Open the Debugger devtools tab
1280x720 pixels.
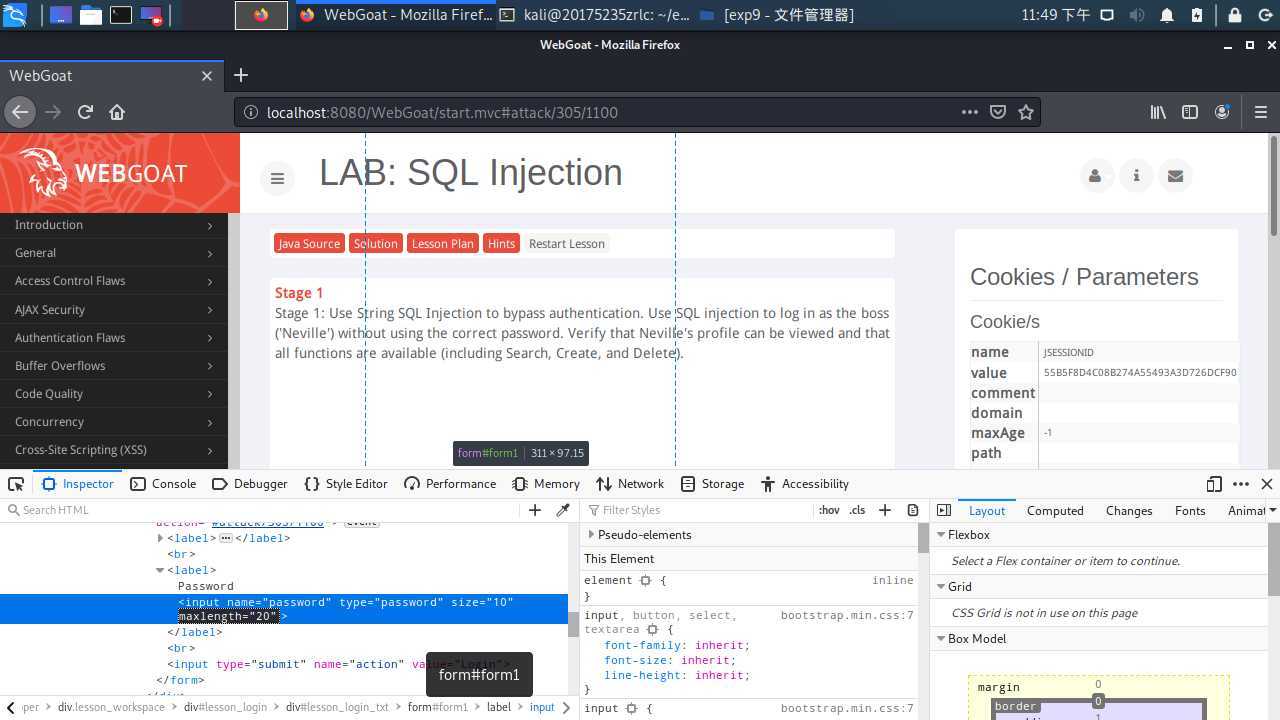(250, 484)
